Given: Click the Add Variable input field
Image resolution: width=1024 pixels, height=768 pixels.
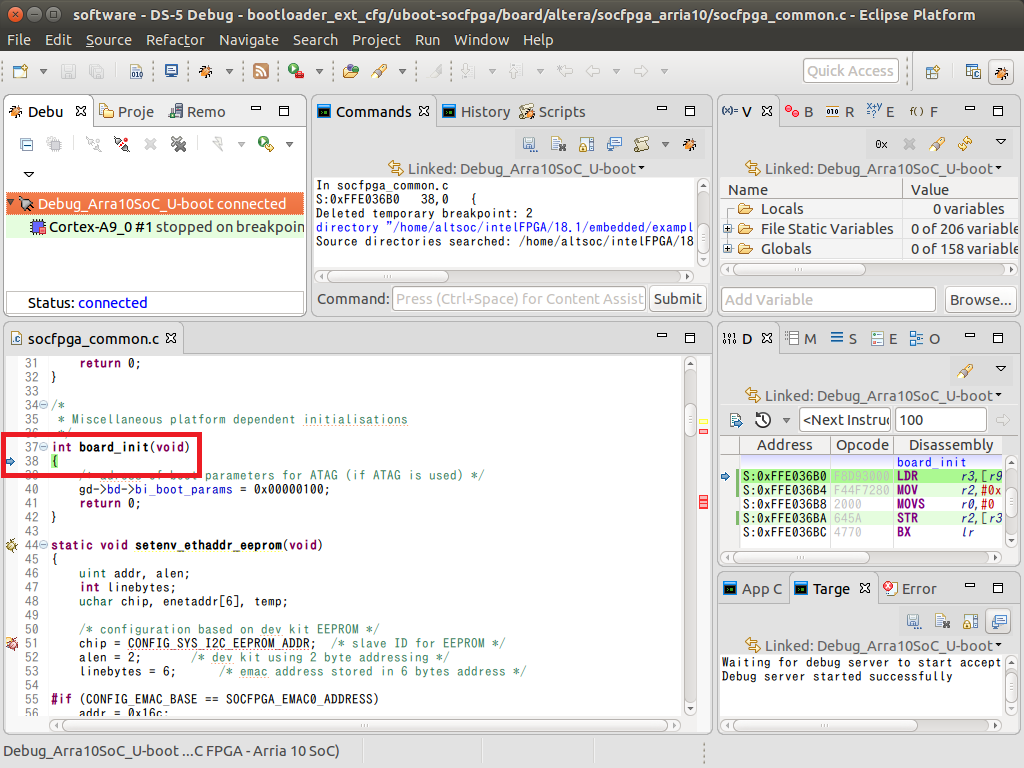Looking at the screenshot, I should click(x=827, y=299).
